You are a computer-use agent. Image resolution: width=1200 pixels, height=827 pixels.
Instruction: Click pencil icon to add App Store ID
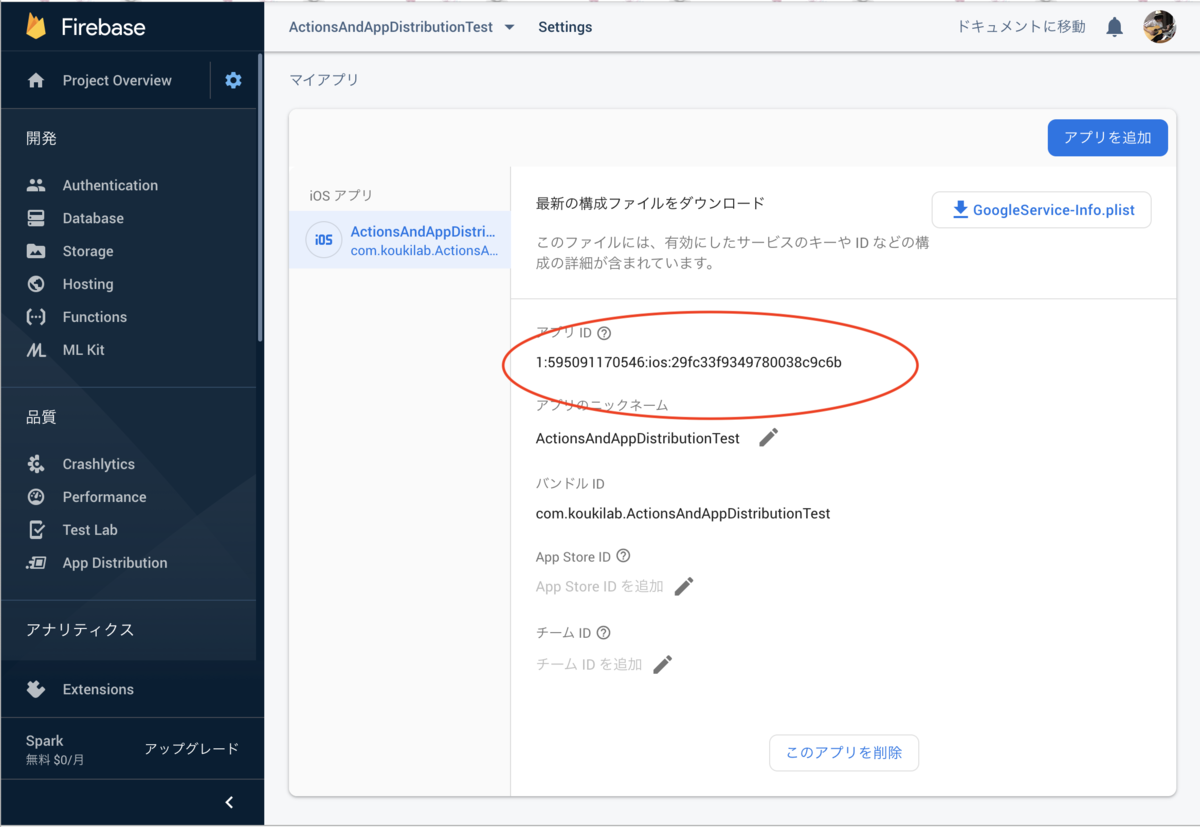point(684,586)
